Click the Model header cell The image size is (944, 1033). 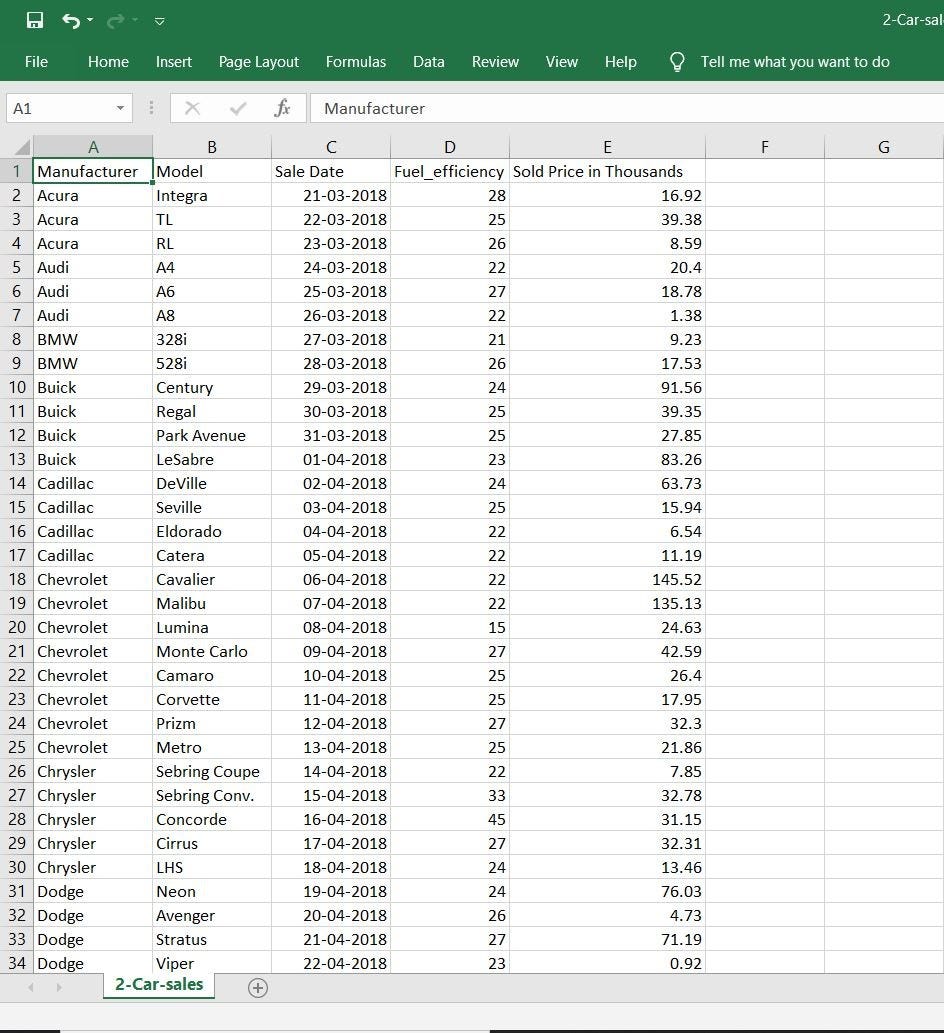tap(211, 171)
